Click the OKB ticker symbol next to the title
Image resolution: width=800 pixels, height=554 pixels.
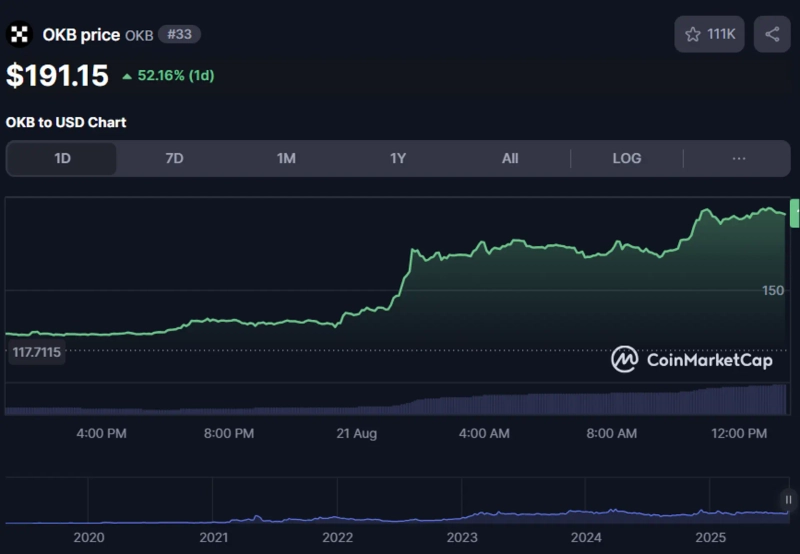pos(139,35)
